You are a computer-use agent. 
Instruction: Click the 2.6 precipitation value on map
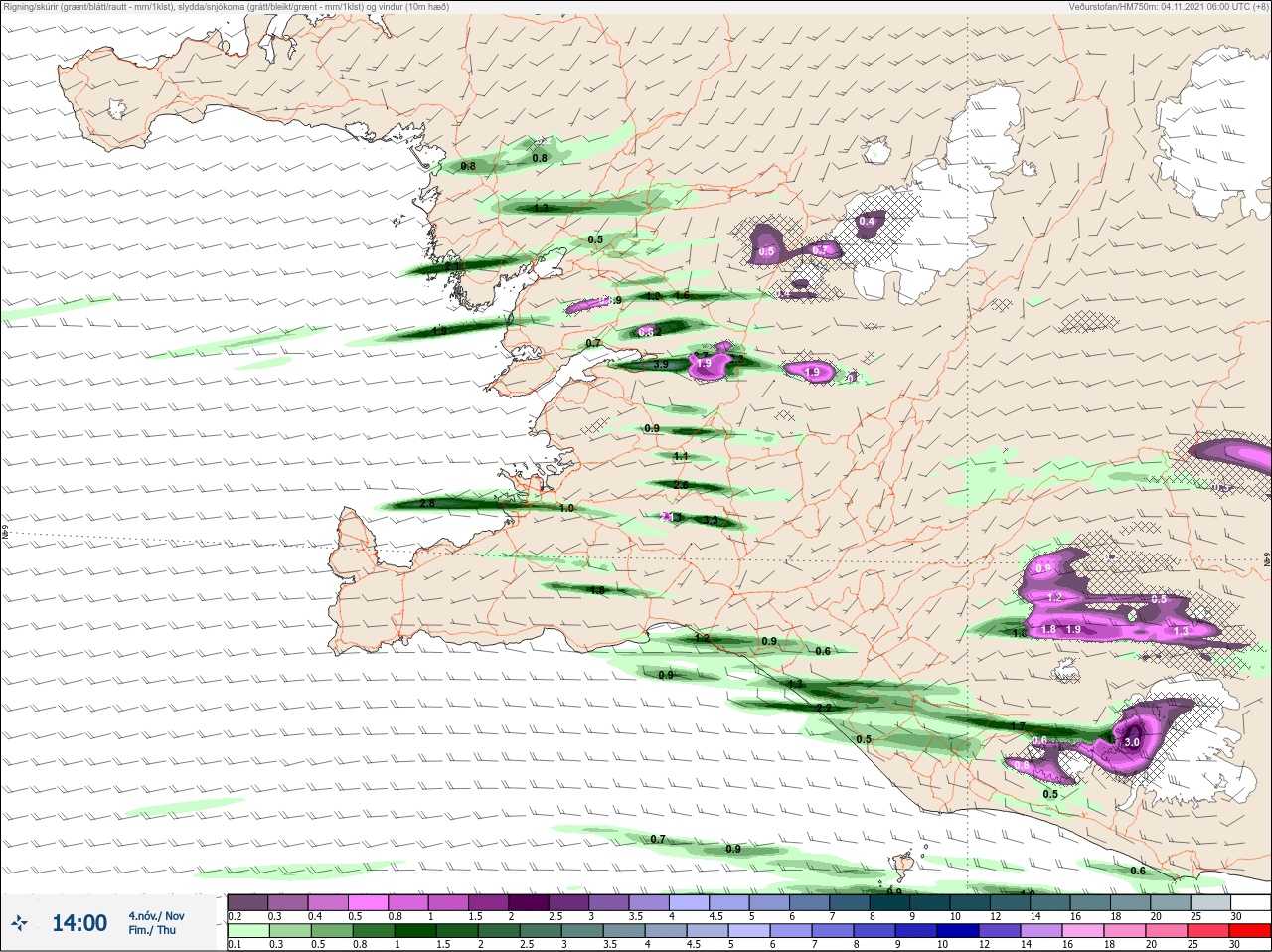click(681, 485)
